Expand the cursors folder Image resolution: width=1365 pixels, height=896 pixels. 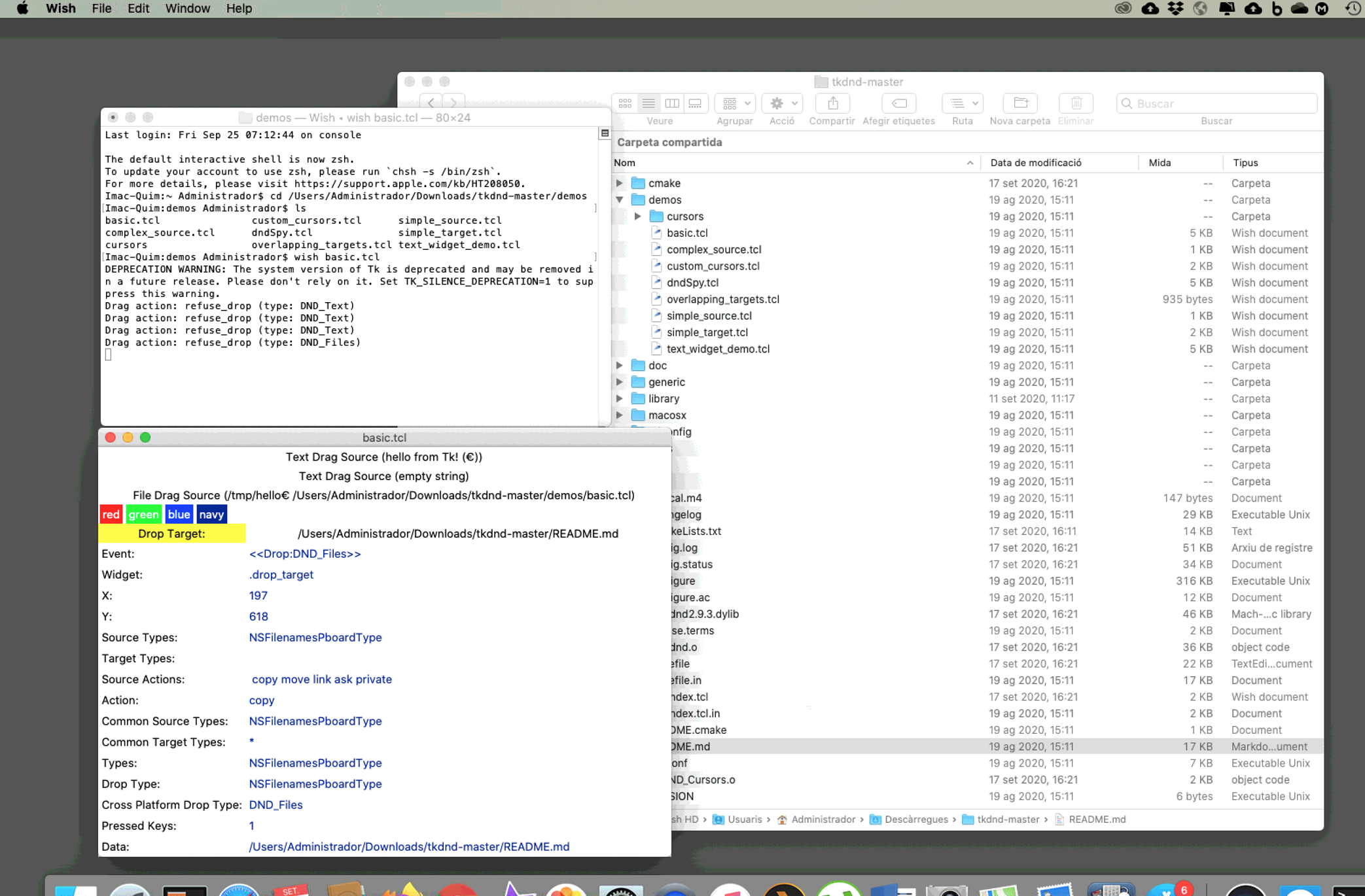[638, 216]
